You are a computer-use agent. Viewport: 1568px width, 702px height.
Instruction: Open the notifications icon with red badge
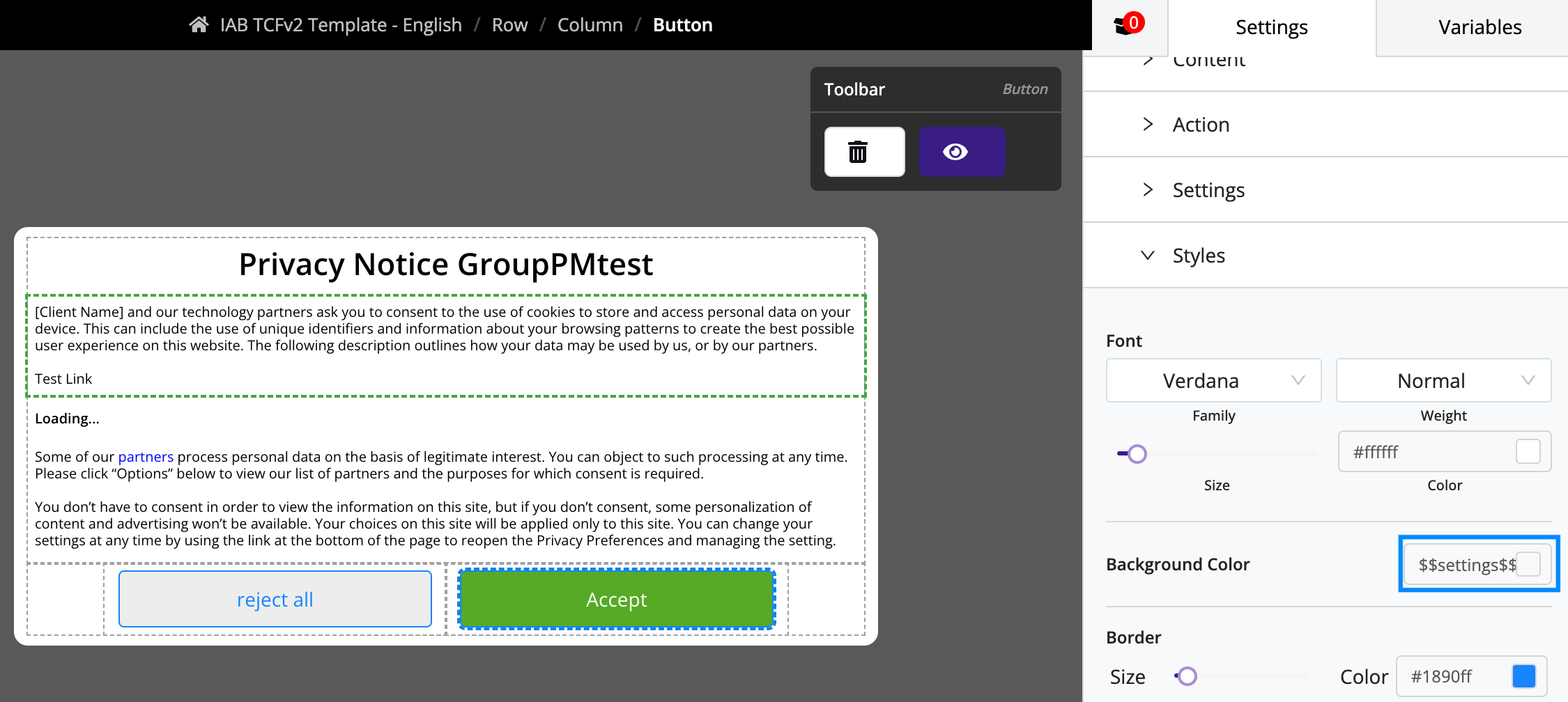(x=1128, y=25)
